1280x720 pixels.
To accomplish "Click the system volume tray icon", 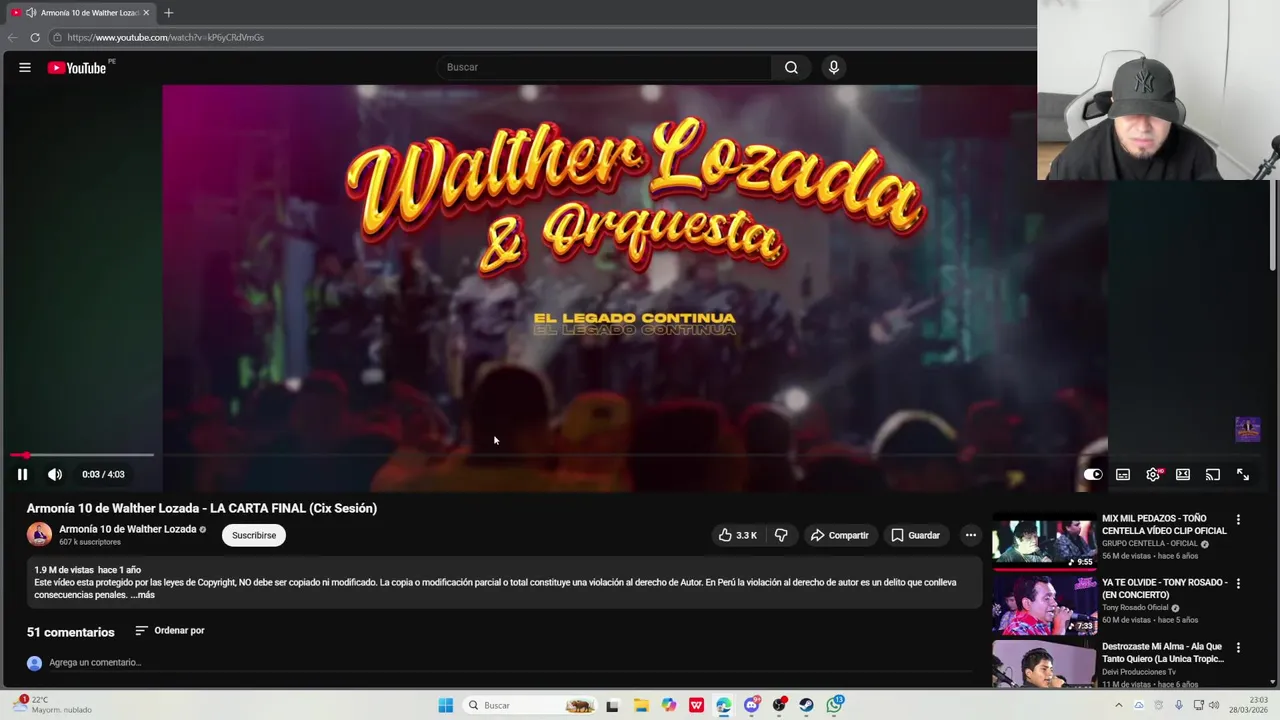I will [1214, 705].
